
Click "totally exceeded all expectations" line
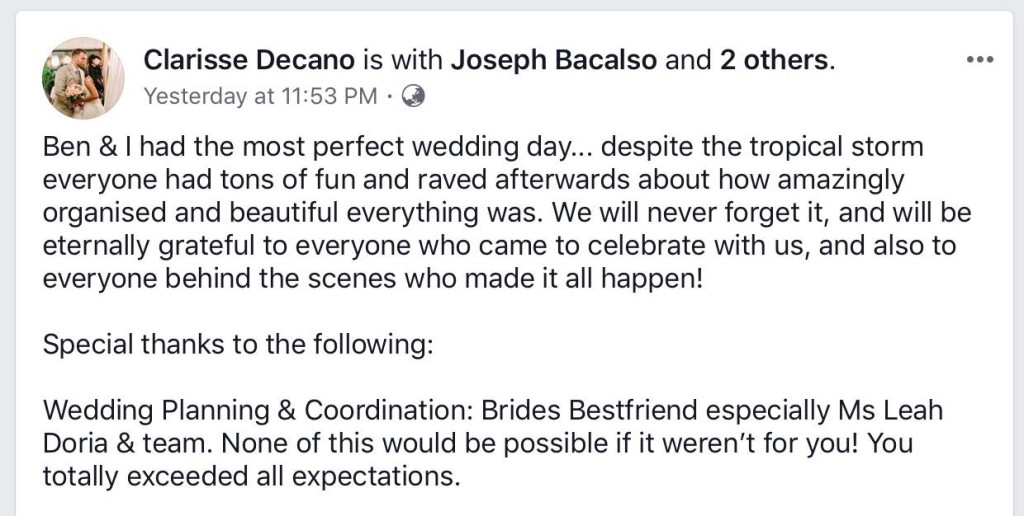click(x=251, y=474)
